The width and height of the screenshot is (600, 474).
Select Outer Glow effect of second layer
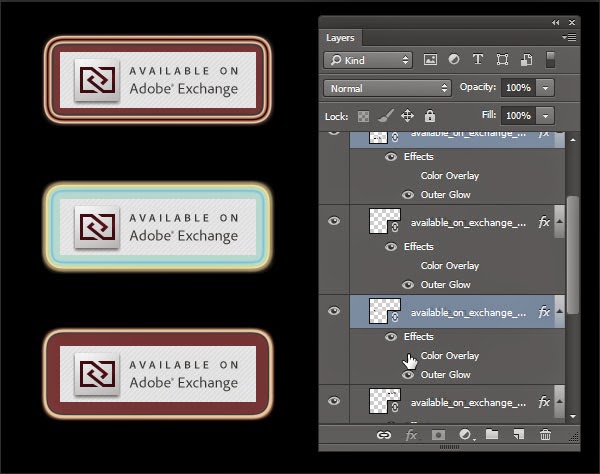click(x=445, y=285)
